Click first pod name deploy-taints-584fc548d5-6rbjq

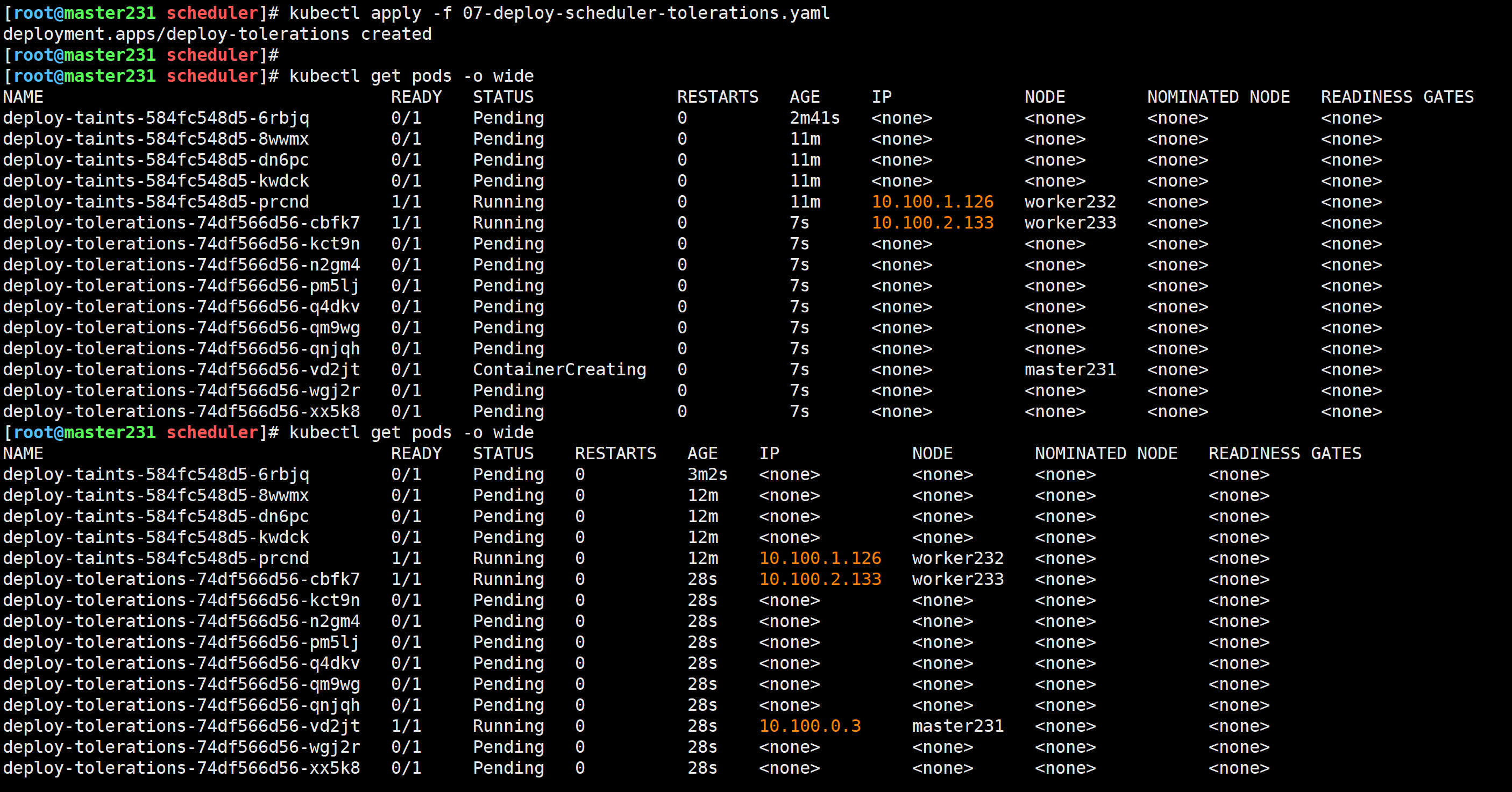point(155,118)
